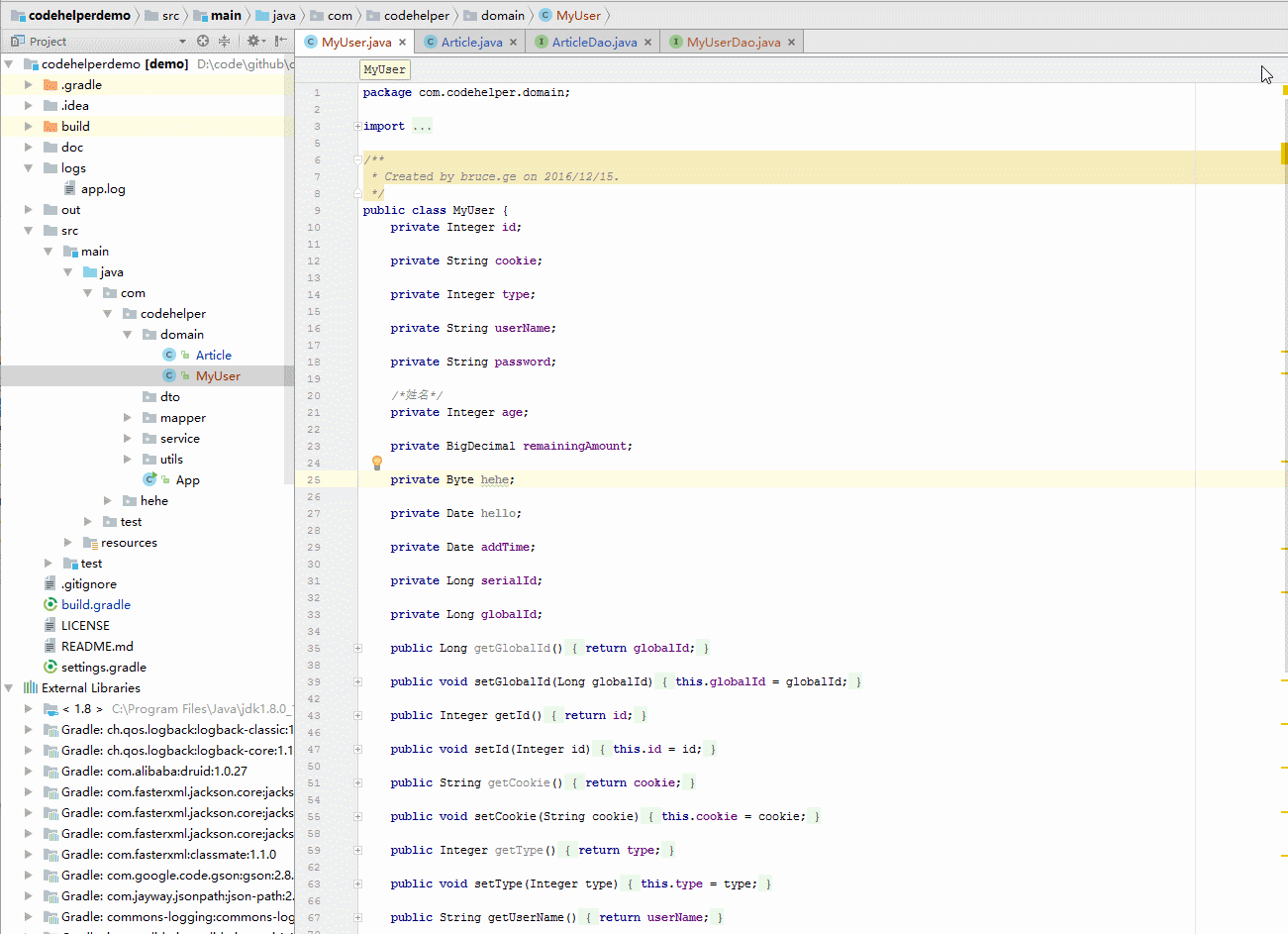1288x934 pixels.
Task: Collapse the domain package
Action: (x=127, y=334)
